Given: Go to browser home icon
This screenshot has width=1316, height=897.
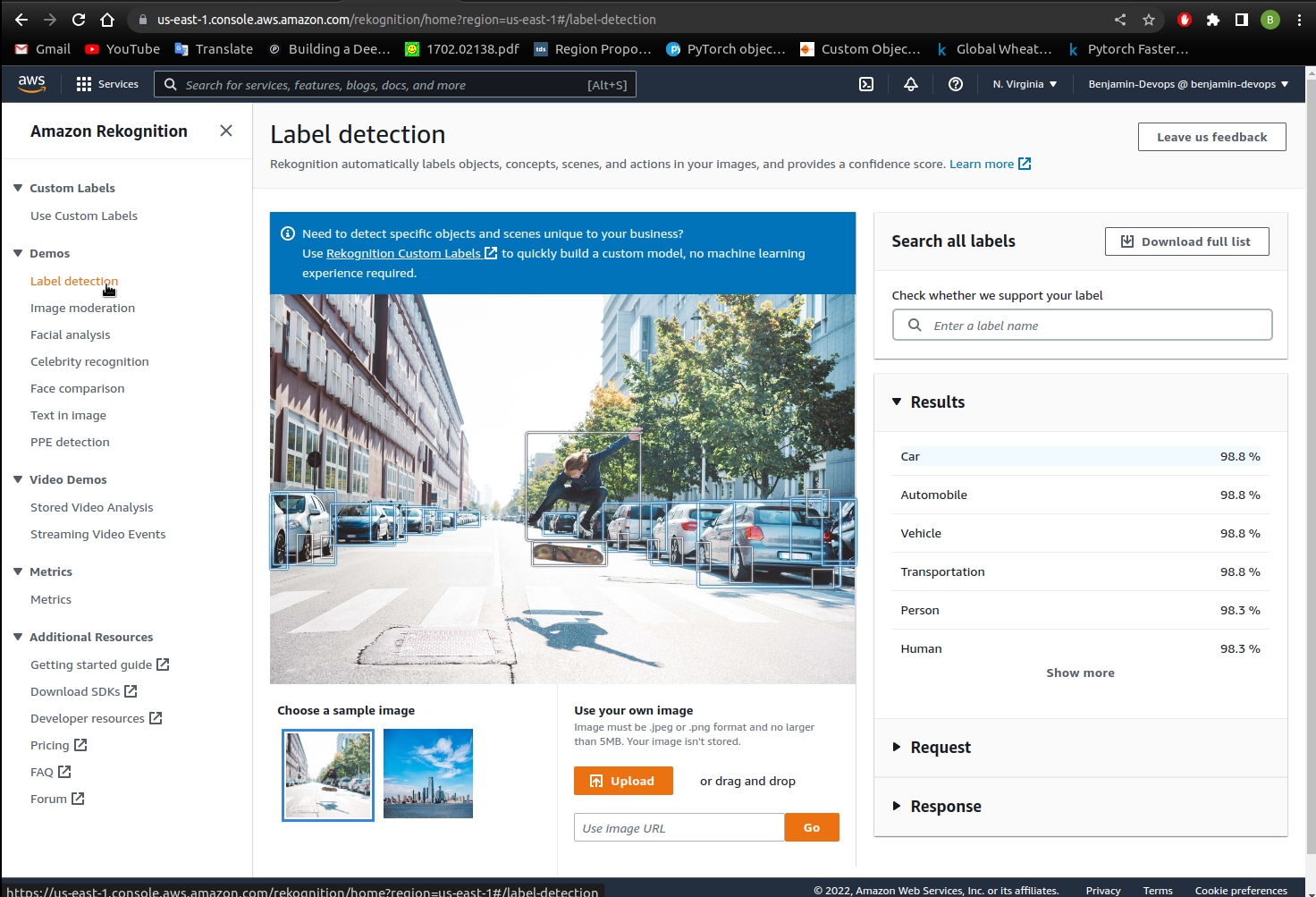Looking at the screenshot, I should (x=107, y=20).
